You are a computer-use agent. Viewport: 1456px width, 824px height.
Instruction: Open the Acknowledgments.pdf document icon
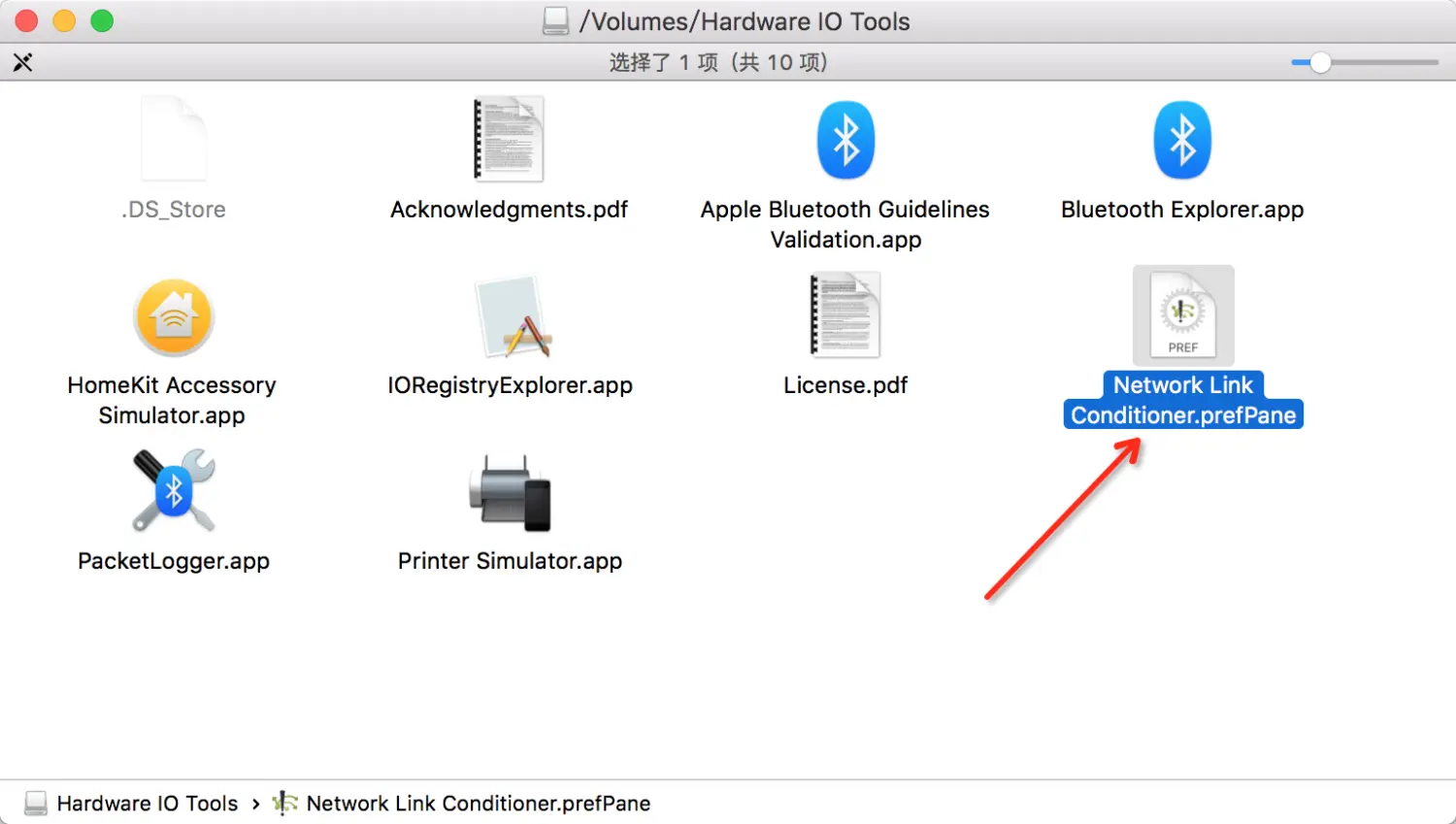tap(509, 139)
